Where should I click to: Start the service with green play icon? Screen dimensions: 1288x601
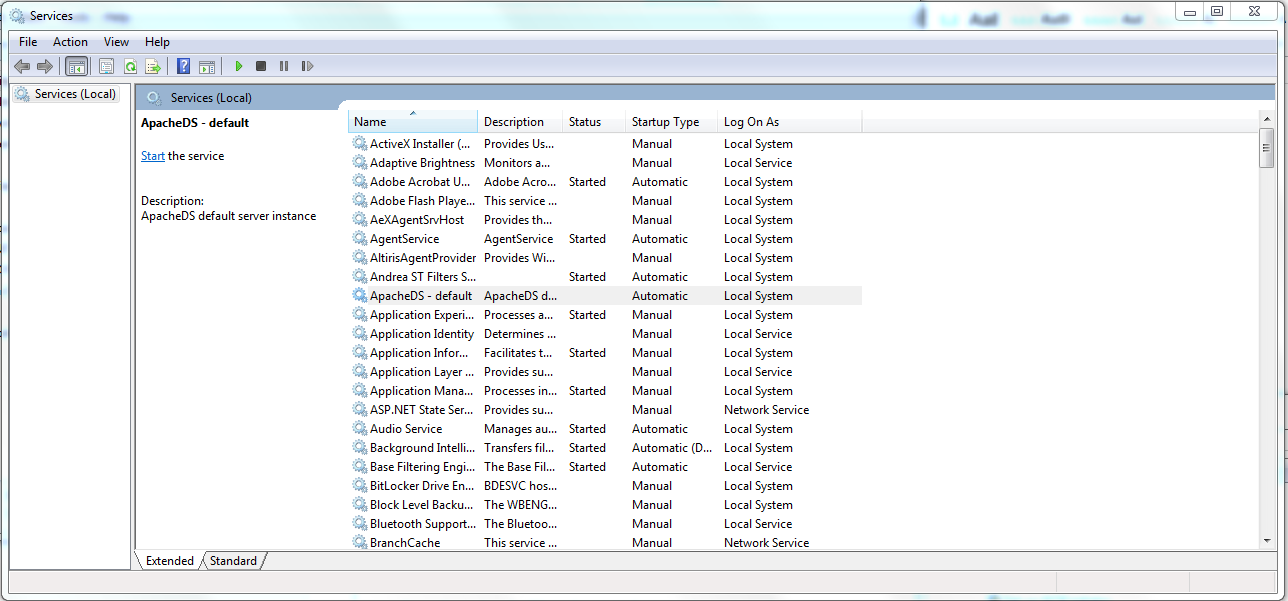pos(238,66)
